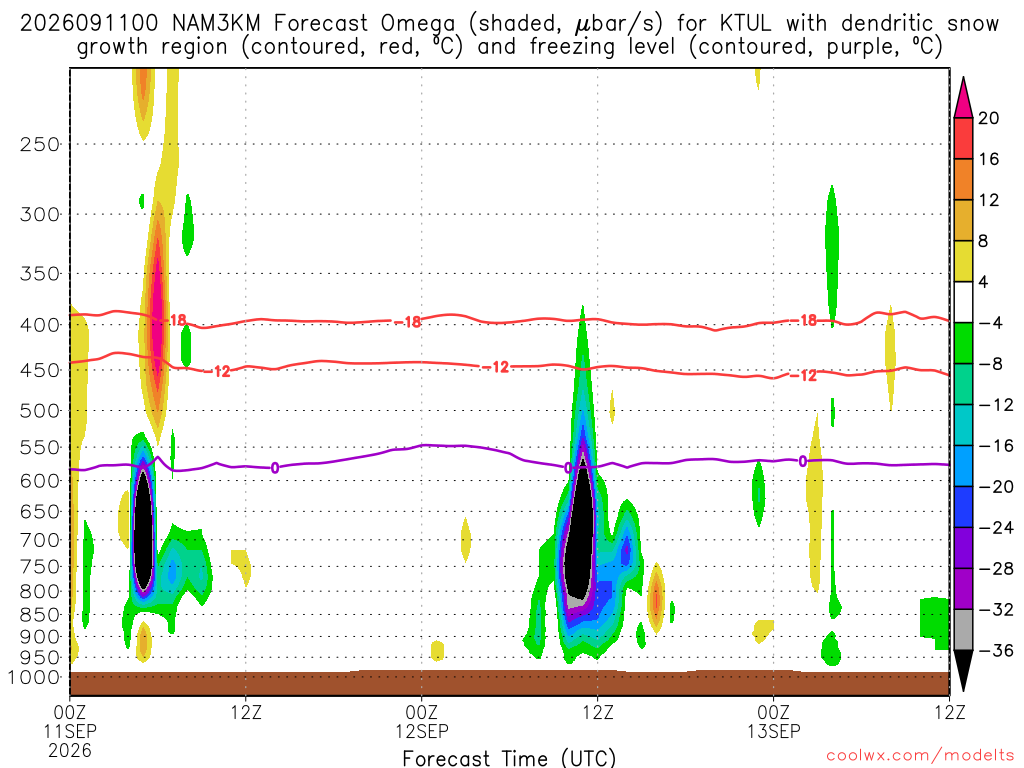Click the Forecast Time (UTC) axis title
This screenshot has width=1024, height=768.
click(x=509, y=758)
